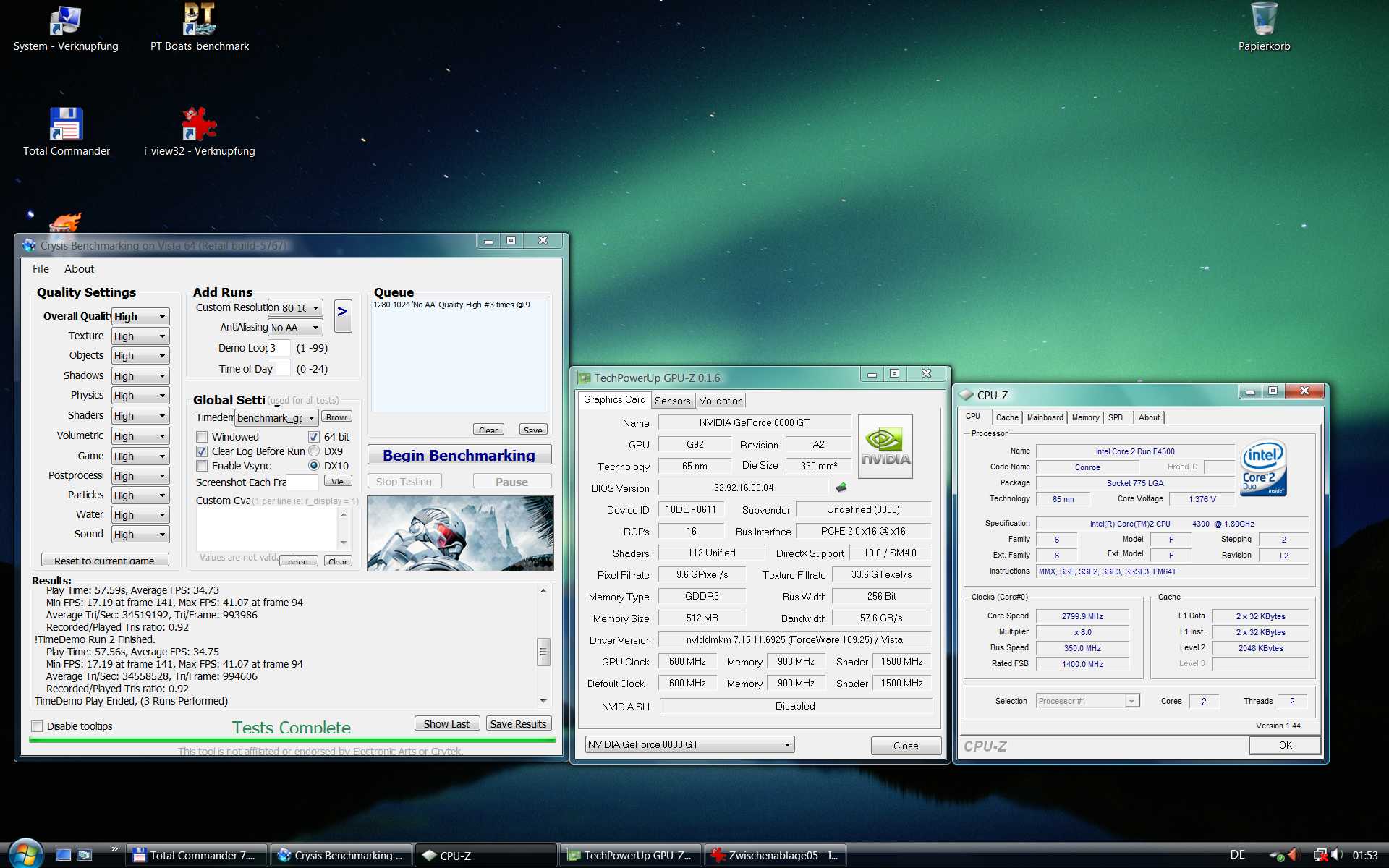The image size is (1389, 868).
Task: Open the Overall Quality dropdown
Action: click(142, 317)
